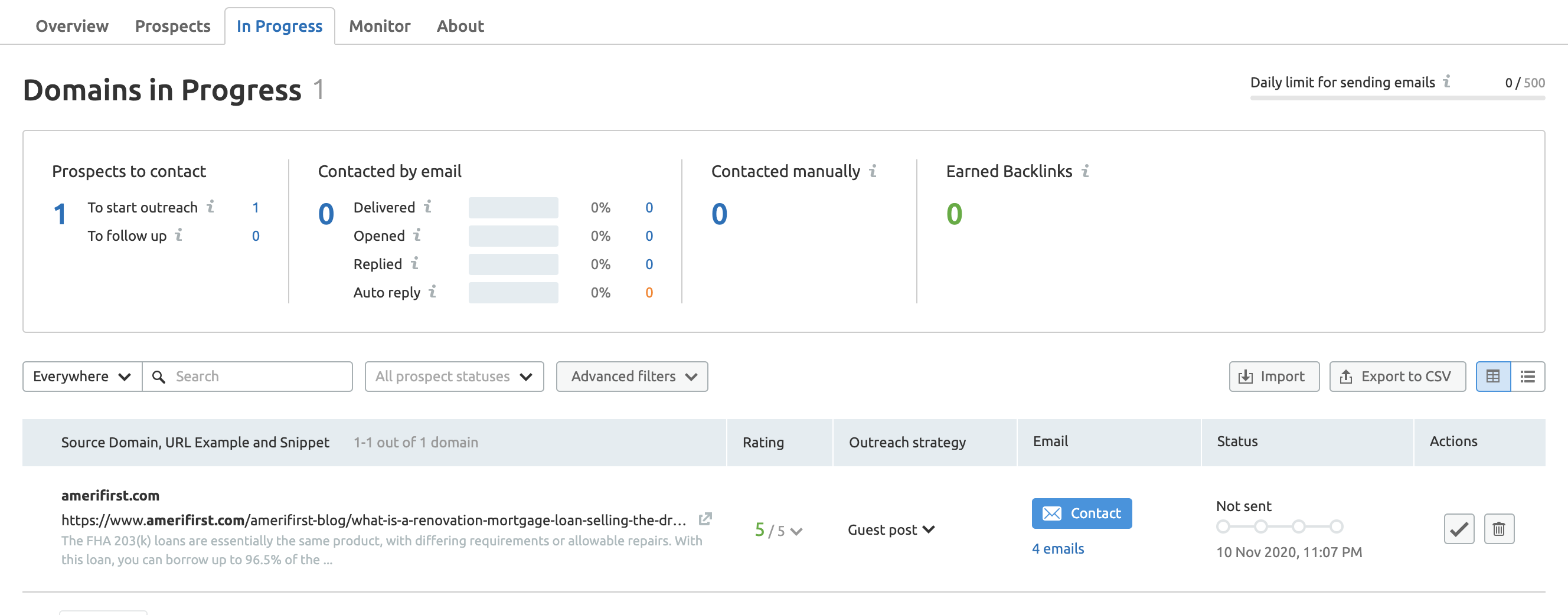Click the blue Contact button
This screenshot has height=615, width=1568.
(1082, 513)
